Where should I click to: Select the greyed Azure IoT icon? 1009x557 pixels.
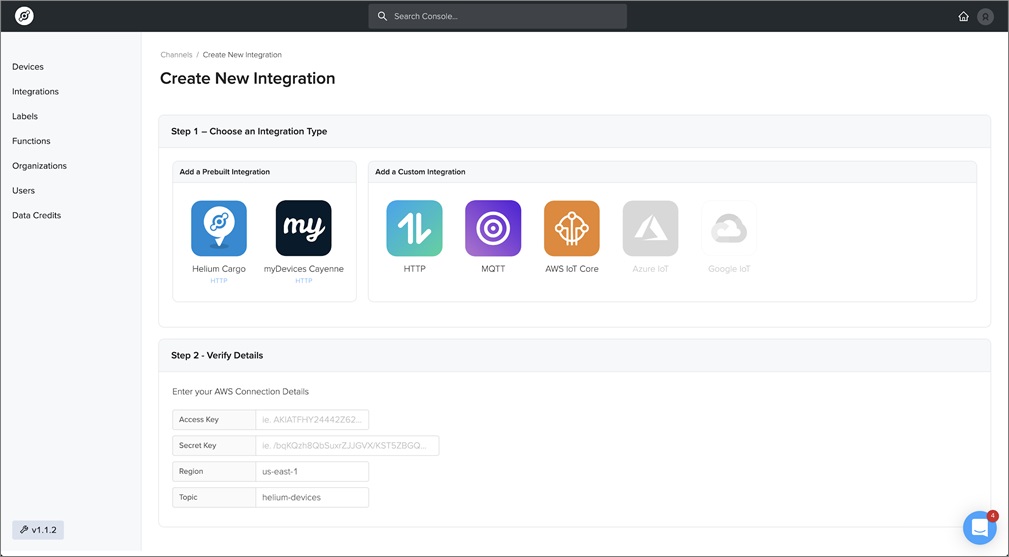[x=651, y=228]
